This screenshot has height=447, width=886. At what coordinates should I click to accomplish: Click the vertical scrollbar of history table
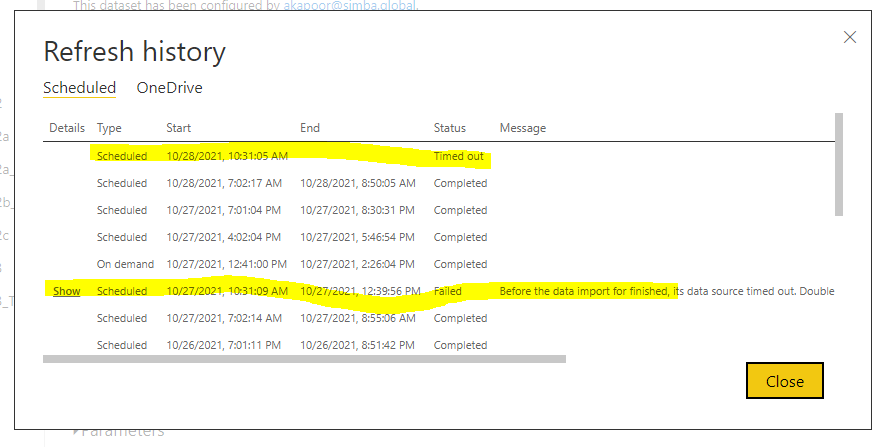tap(839, 164)
